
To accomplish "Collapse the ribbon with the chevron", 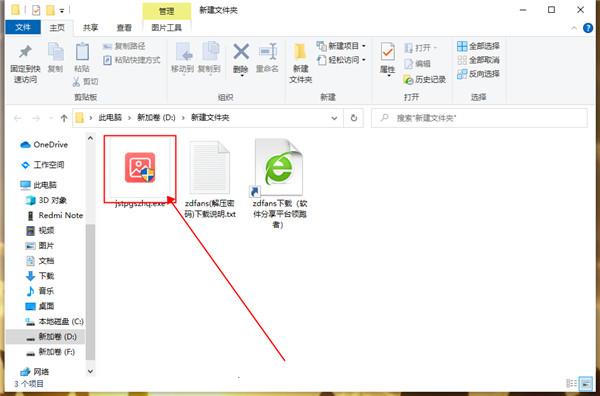I will (574, 28).
